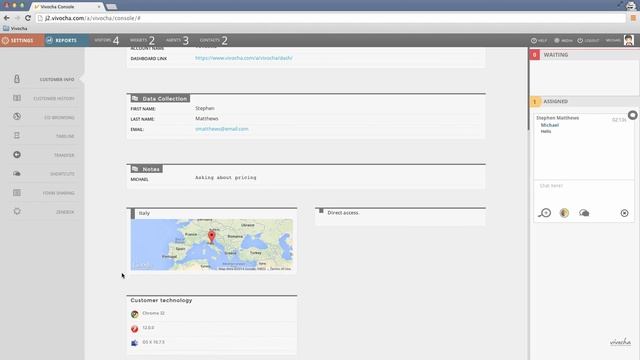Image resolution: width=640 pixels, height=360 pixels.
Task: Click the note text 'Asking about pricing'
Action: [x=226, y=178]
